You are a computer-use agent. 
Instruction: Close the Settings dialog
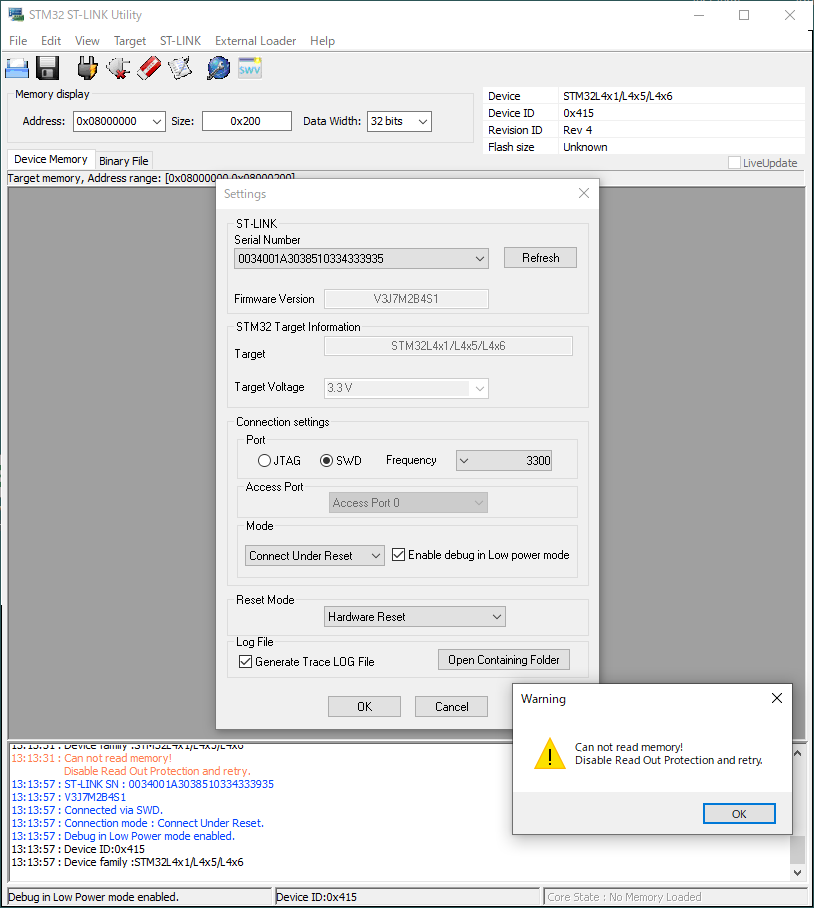tap(584, 193)
